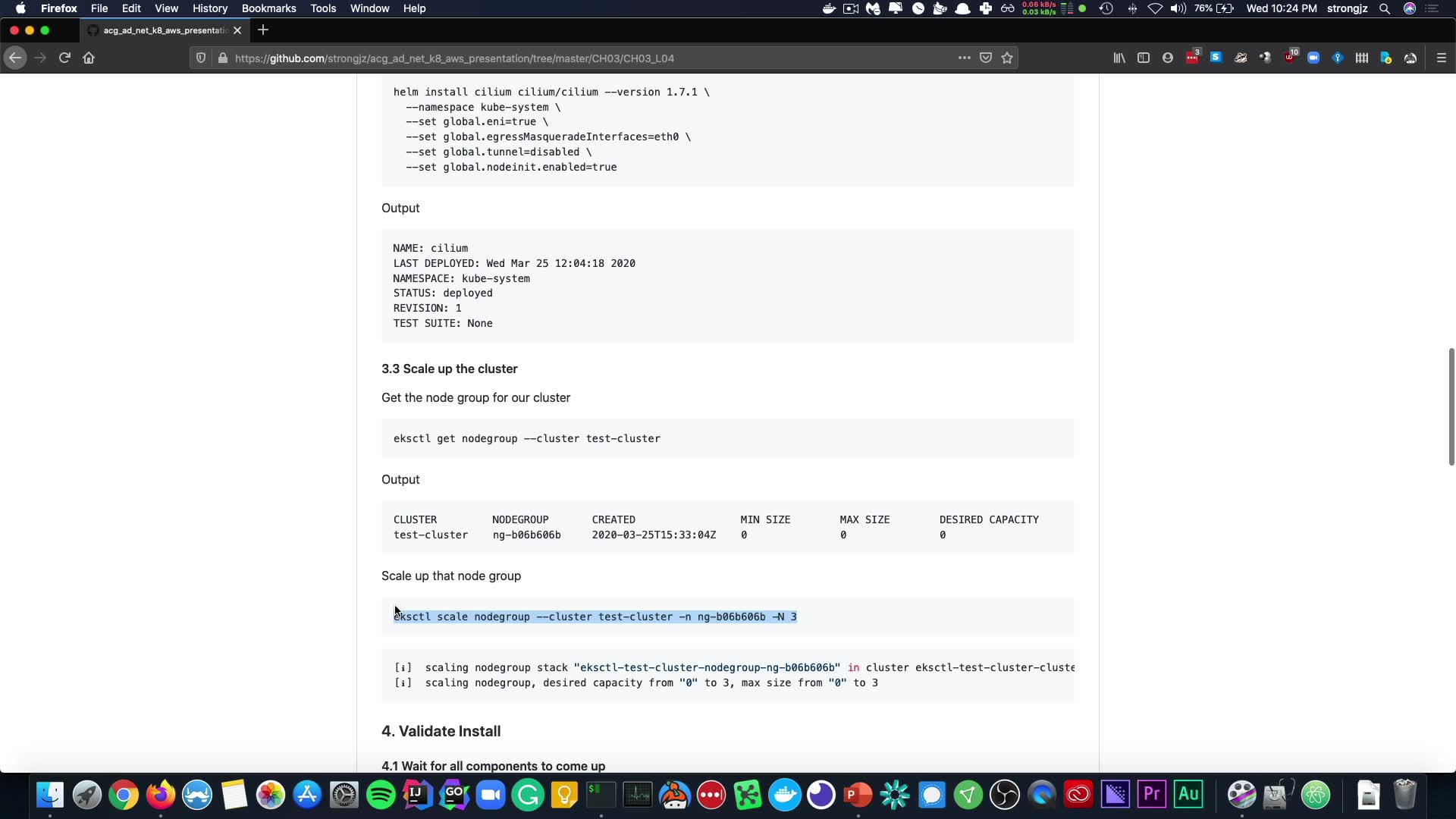Reload the current GitHub page

point(64,58)
